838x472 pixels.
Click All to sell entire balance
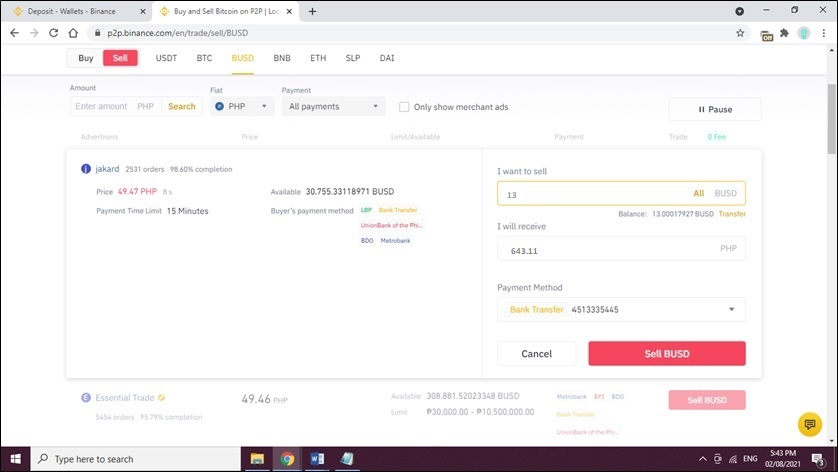pos(699,194)
